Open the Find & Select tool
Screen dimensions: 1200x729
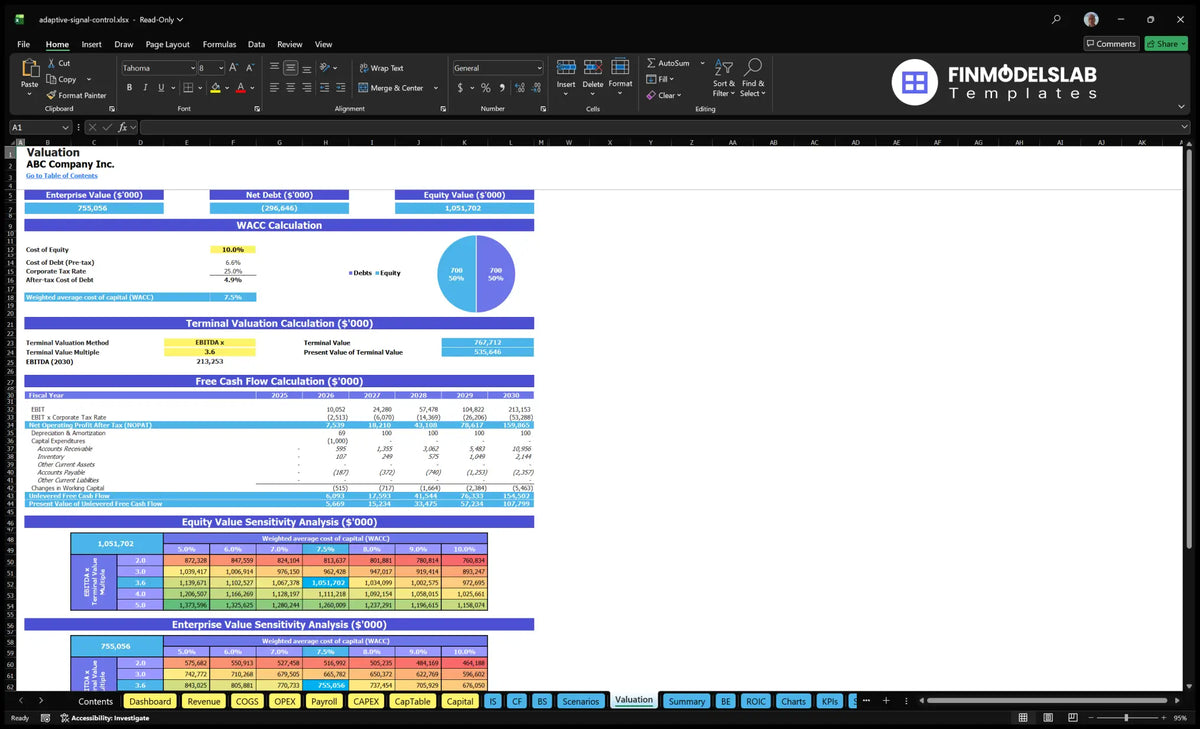tap(753, 78)
